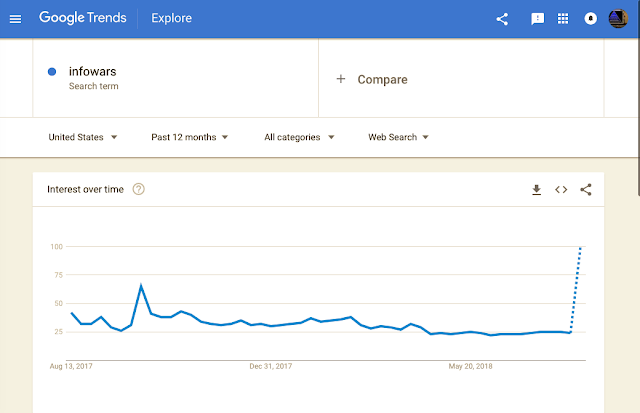640x413 pixels.
Task: Open the embed code icon
Action: coord(561,190)
